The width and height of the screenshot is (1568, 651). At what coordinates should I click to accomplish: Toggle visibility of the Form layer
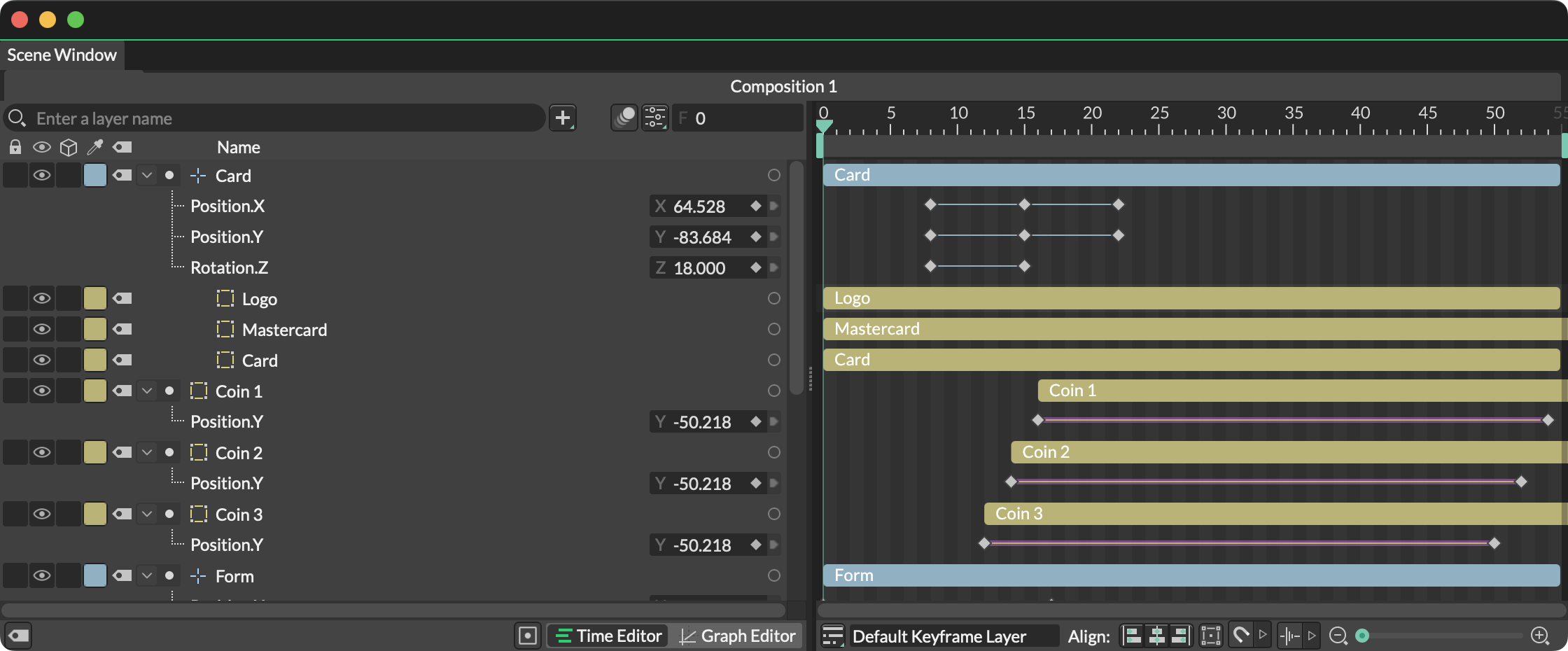[x=42, y=576]
